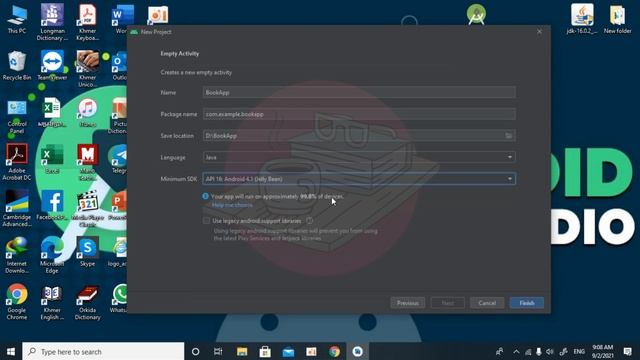The width and height of the screenshot is (640, 360).
Task: Open Adobe Acrobat DC shortcut
Action: [x=17, y=162]
